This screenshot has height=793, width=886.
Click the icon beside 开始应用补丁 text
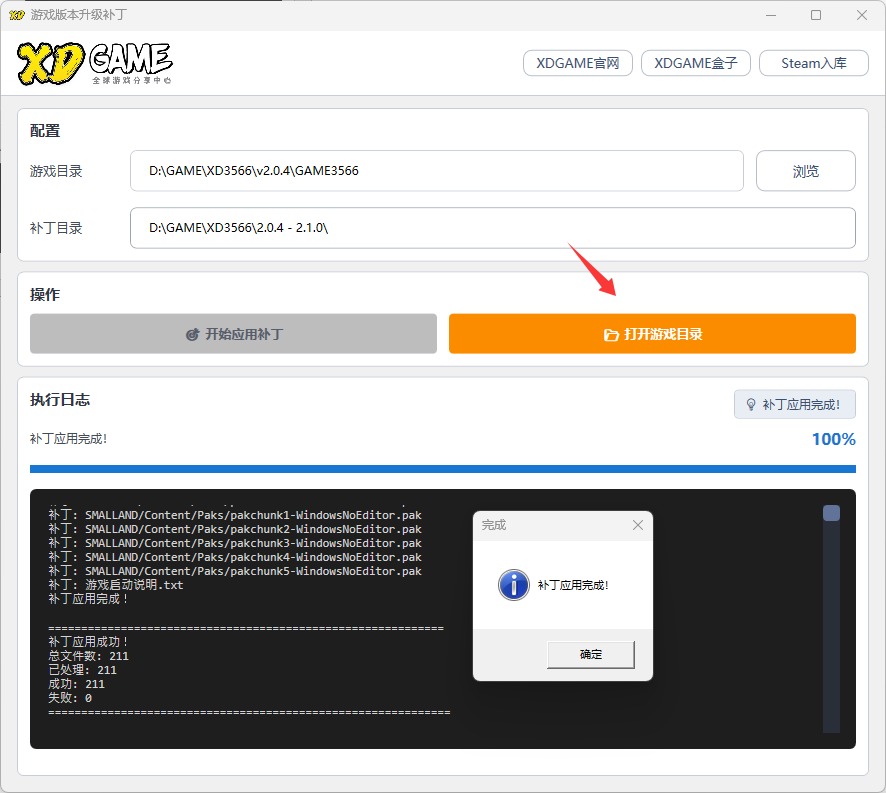point(193,335)
